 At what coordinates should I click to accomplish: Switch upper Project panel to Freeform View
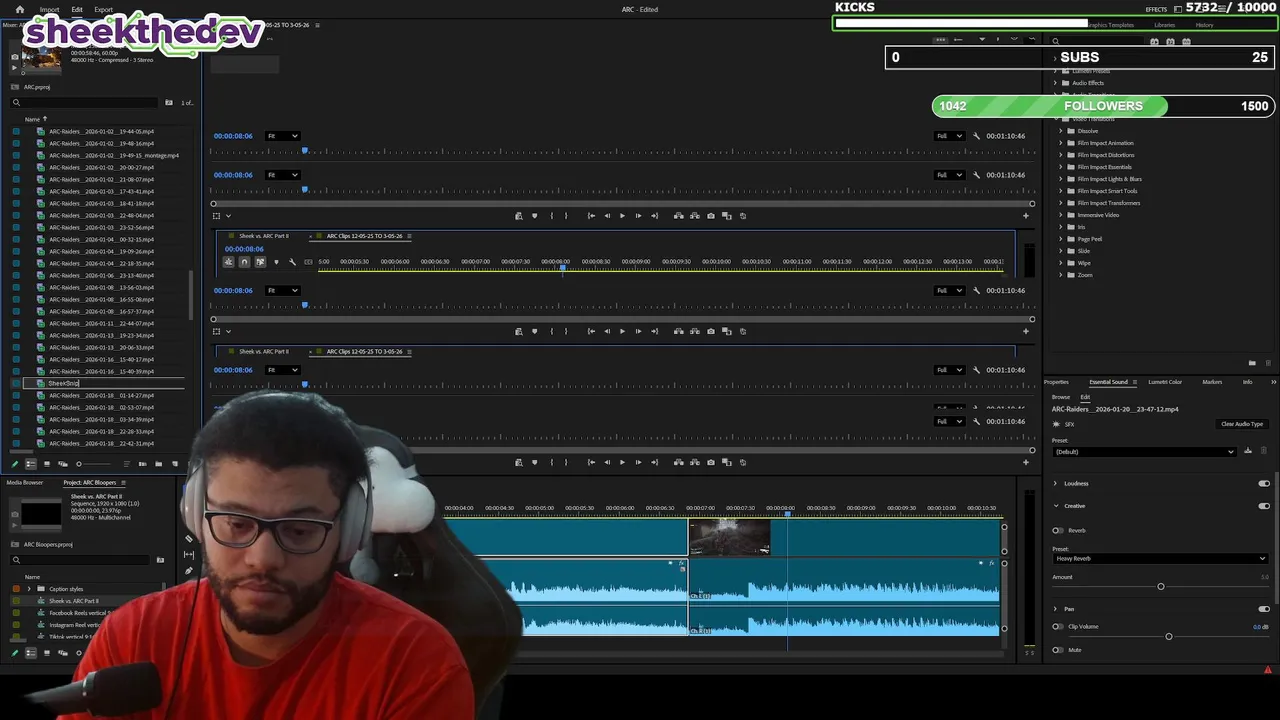coord(63,464)
